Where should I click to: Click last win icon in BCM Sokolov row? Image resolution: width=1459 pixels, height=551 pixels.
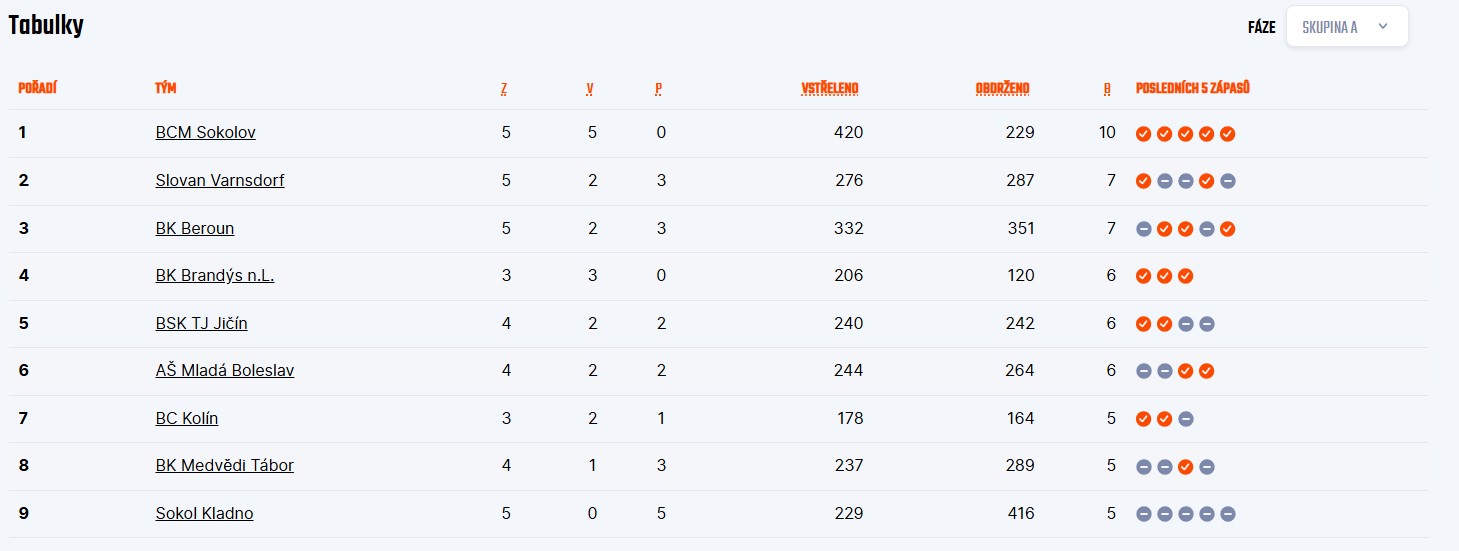(x=1228, y=134)
